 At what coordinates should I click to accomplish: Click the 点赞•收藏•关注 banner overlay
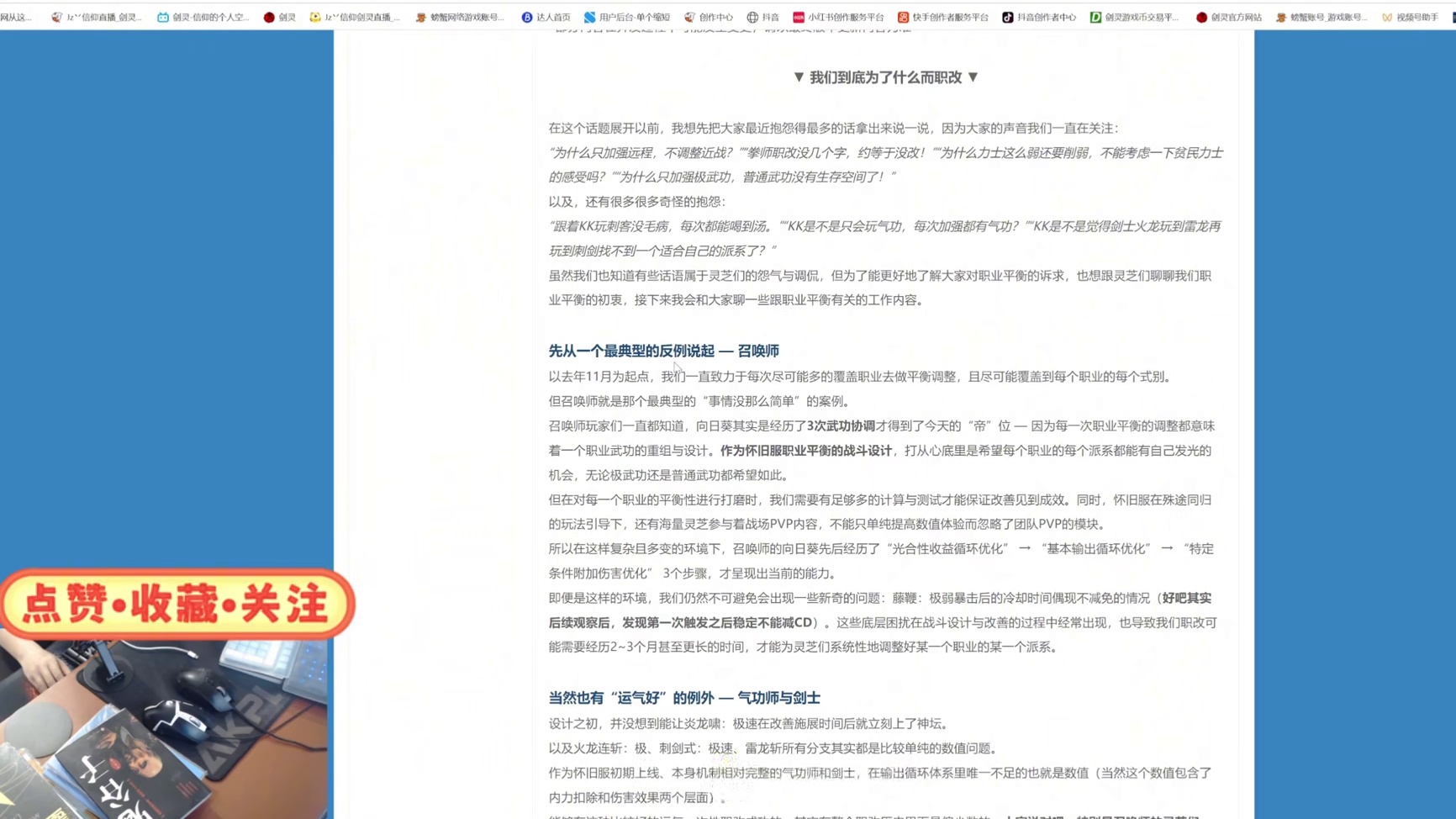point(177,605)
